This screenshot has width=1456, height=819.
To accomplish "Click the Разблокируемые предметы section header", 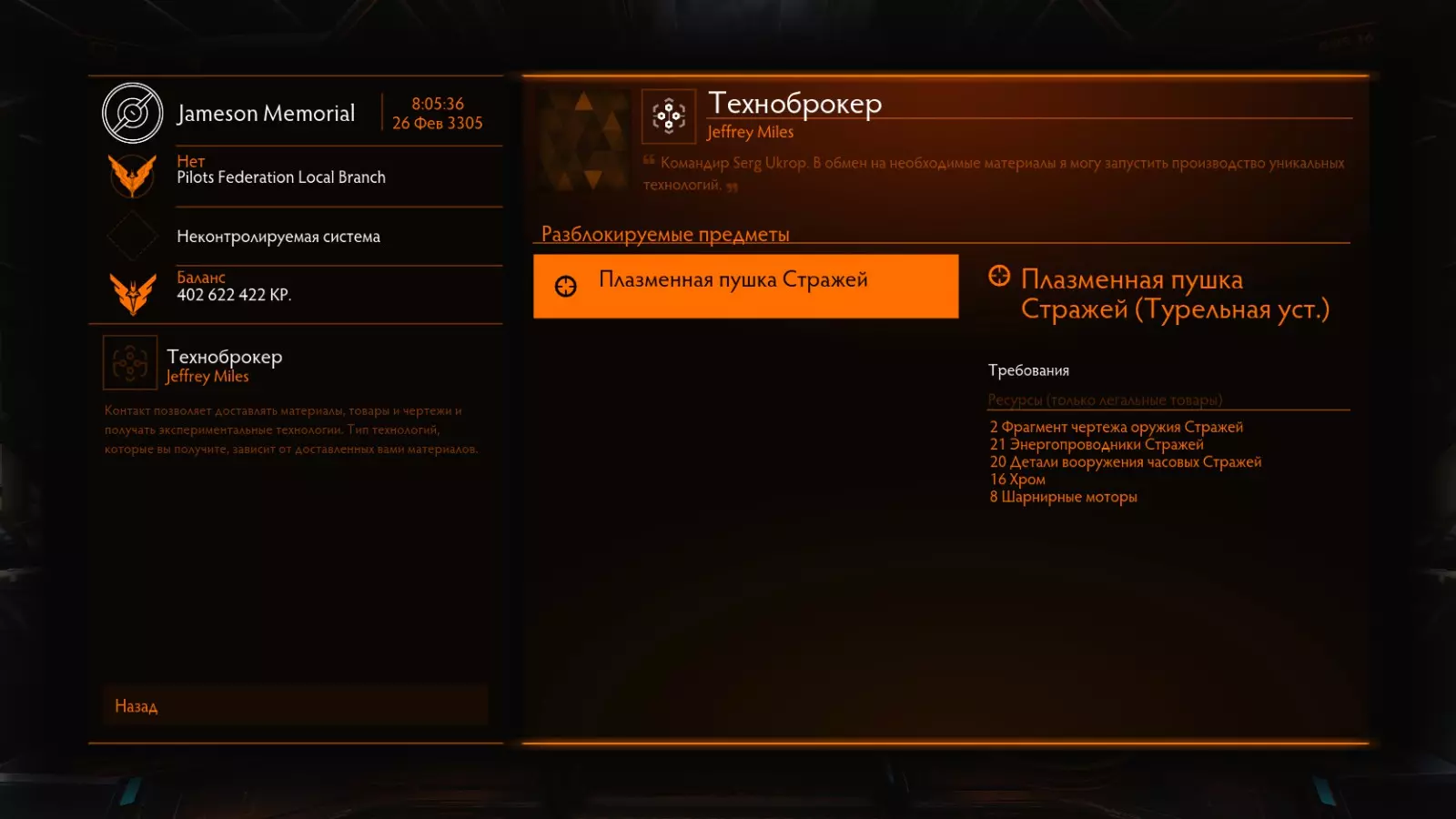I will (x=665, y=234).
